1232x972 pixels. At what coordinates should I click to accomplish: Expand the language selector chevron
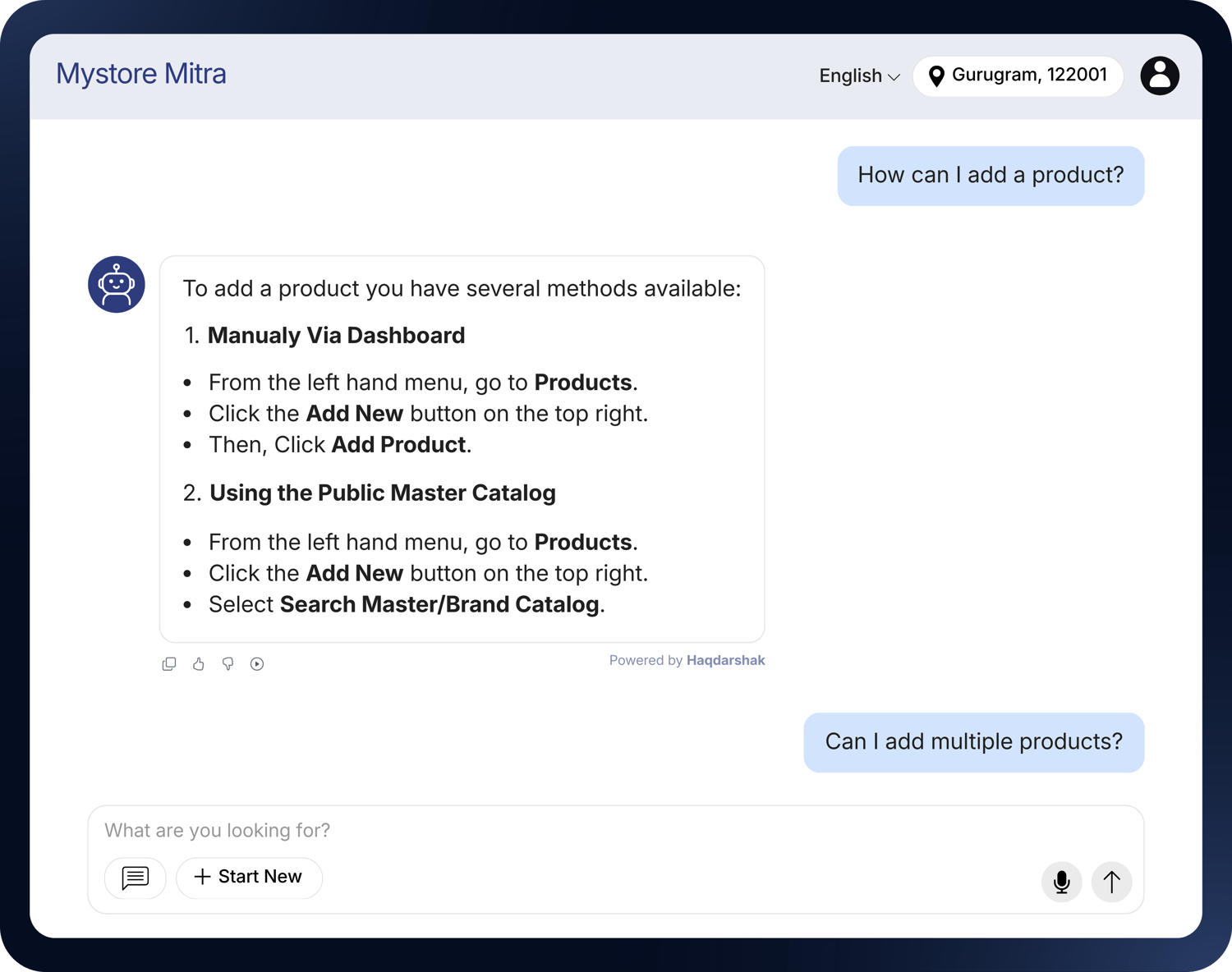[x=894, y=77]
